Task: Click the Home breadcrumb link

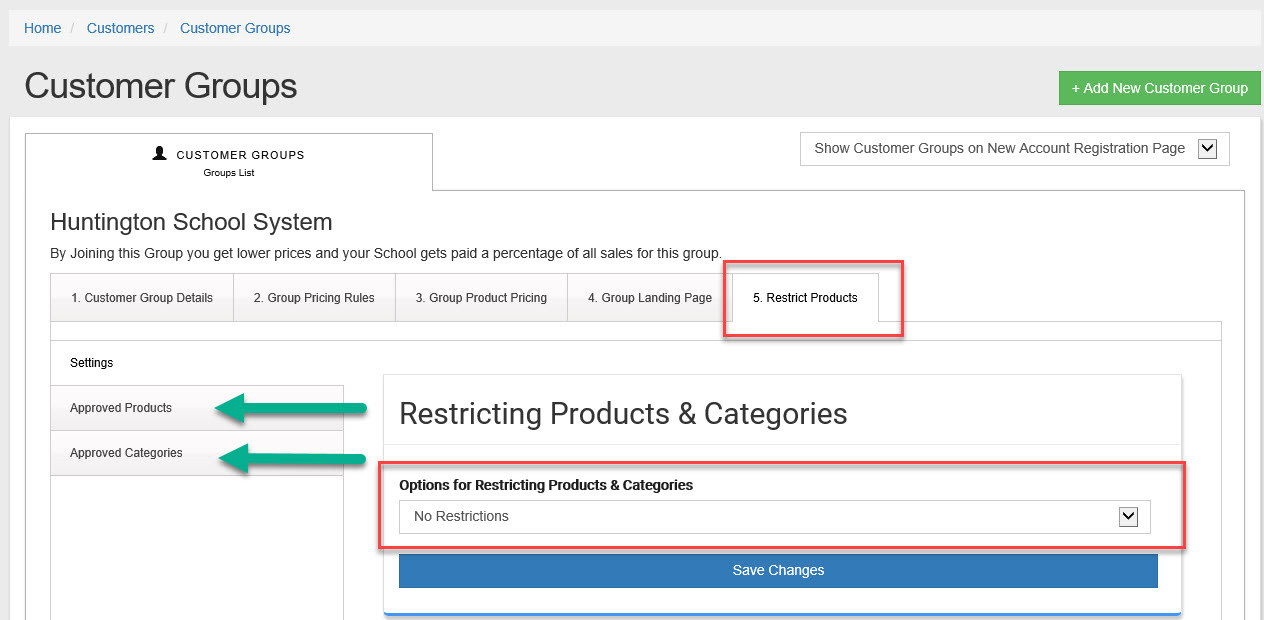Action: coord(43,28)
